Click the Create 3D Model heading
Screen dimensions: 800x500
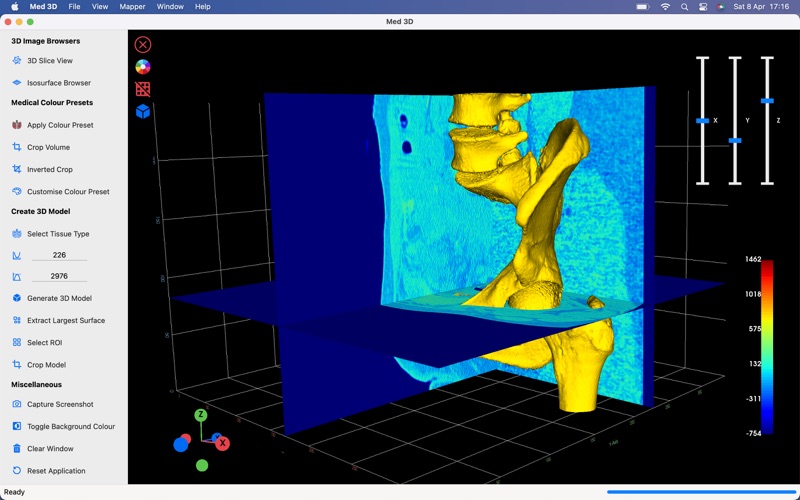click(x=41, y=211)
